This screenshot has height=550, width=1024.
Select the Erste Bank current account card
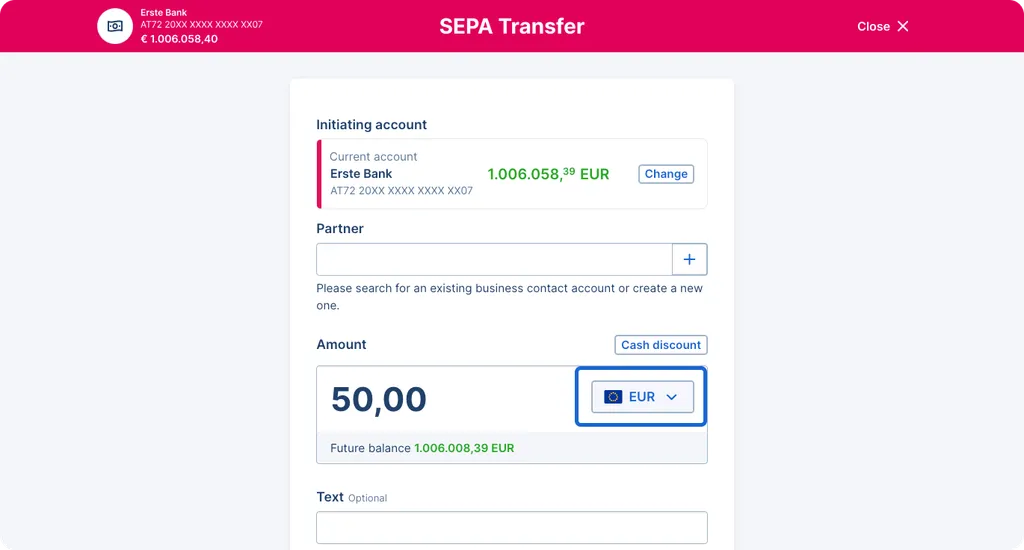(511, 174)
